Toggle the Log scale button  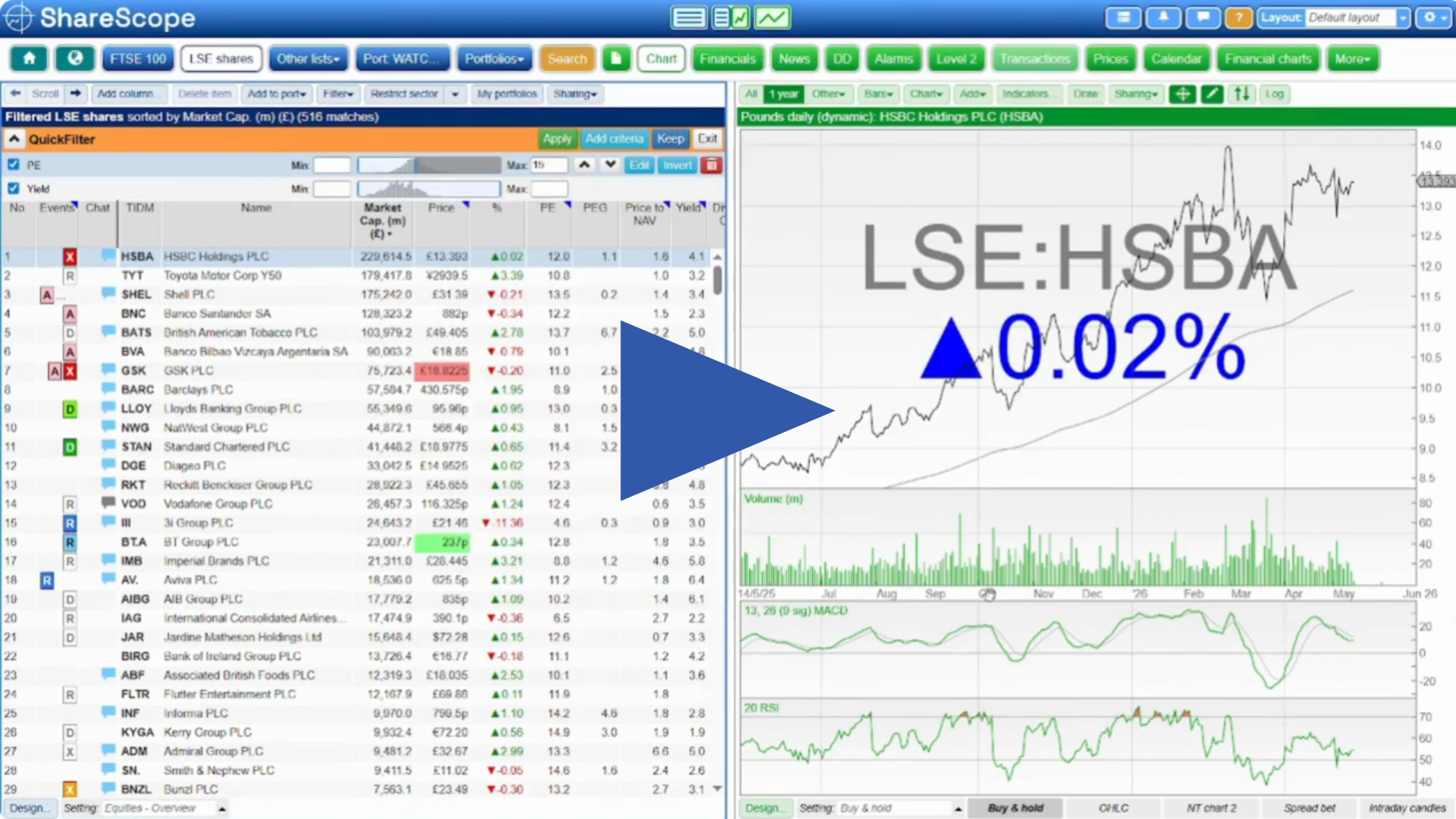click(1274, 94)
